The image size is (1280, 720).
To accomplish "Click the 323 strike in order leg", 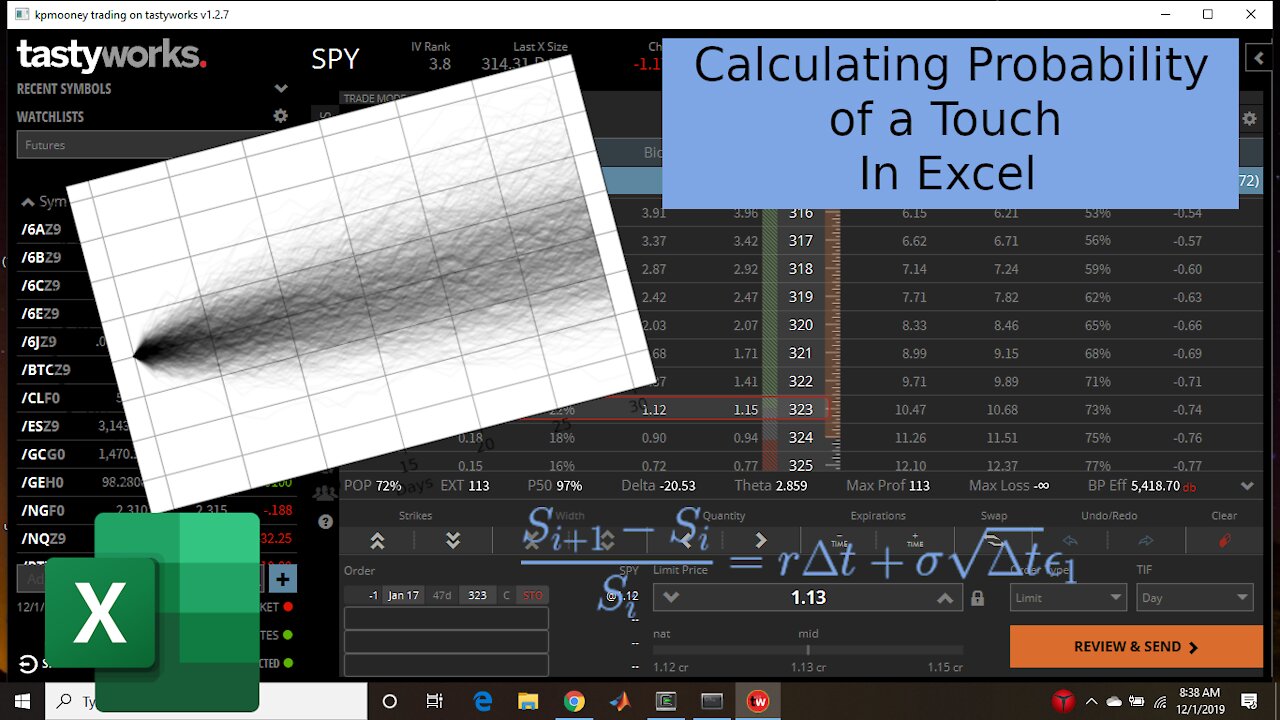I will (x=477, y=595).
